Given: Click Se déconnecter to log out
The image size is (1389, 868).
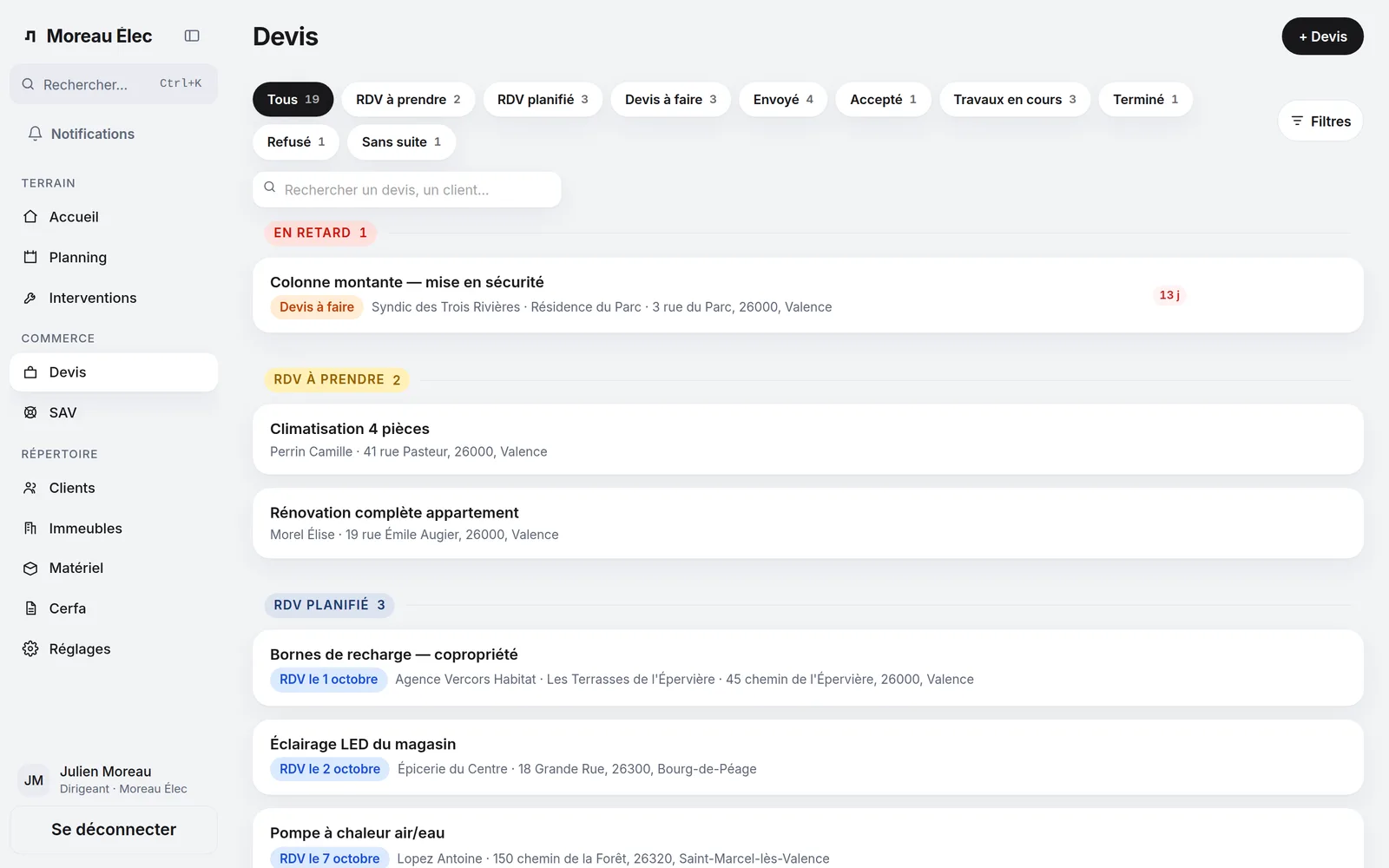Looking at the screenshot, I should [114, 829].
